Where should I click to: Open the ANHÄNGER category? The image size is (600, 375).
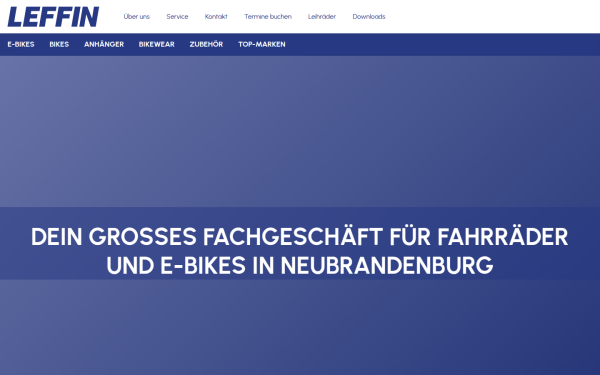click(x=104, y=44)
